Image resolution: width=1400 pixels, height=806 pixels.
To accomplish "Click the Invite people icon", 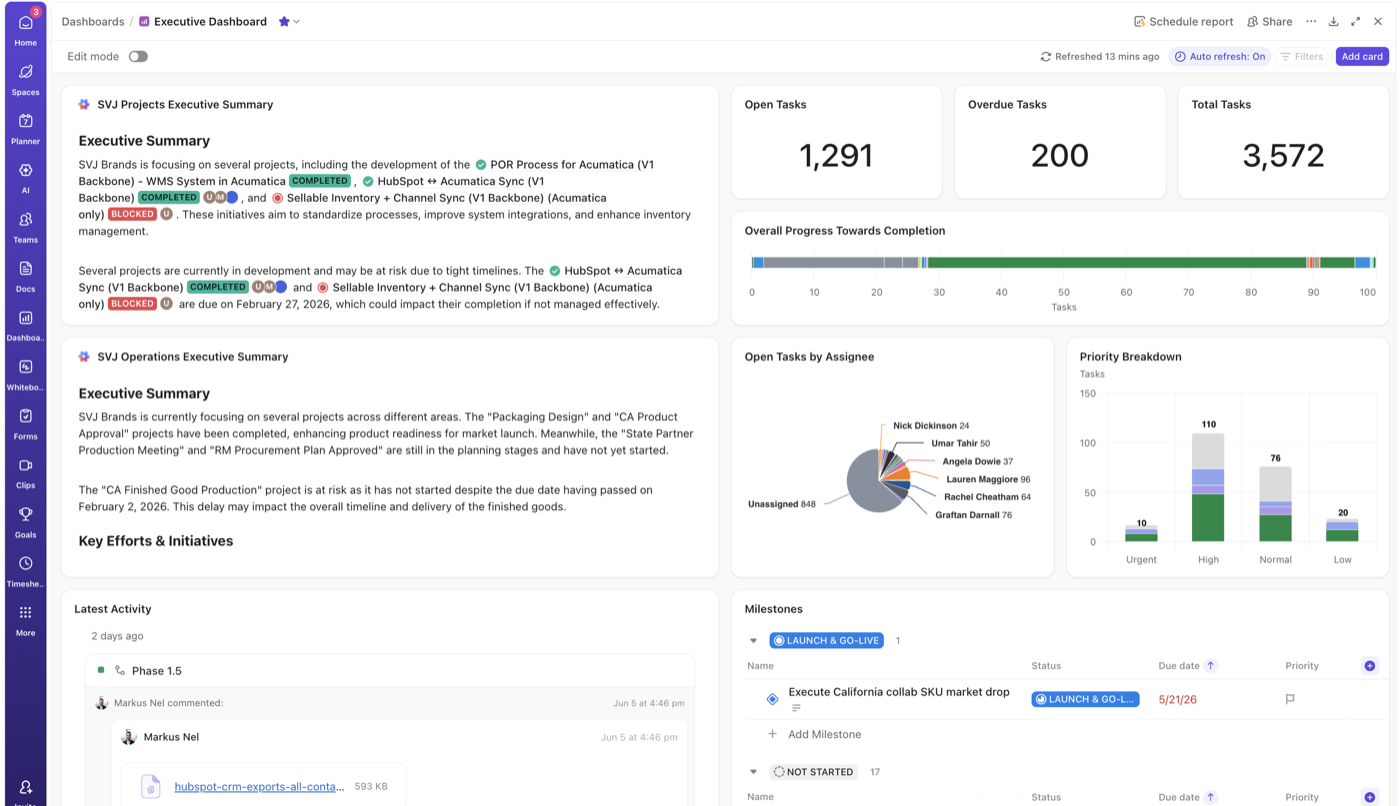I will pos(25,787).
